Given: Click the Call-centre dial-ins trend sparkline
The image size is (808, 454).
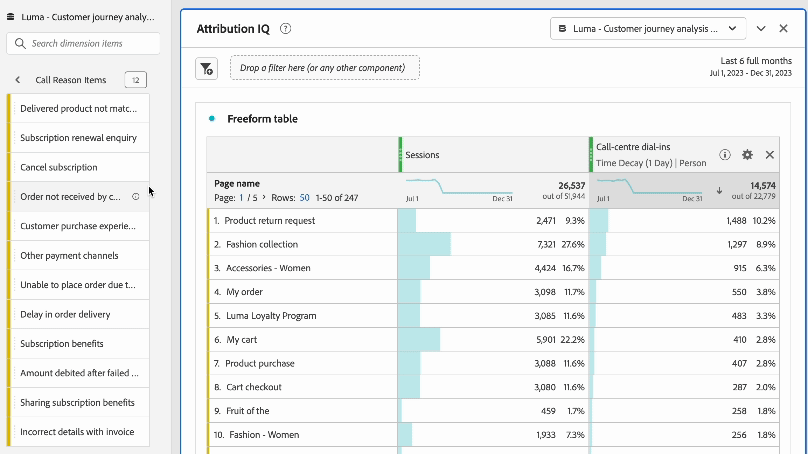Looking at the screenshot, I should pyautogui.click(x=649, y=187).
